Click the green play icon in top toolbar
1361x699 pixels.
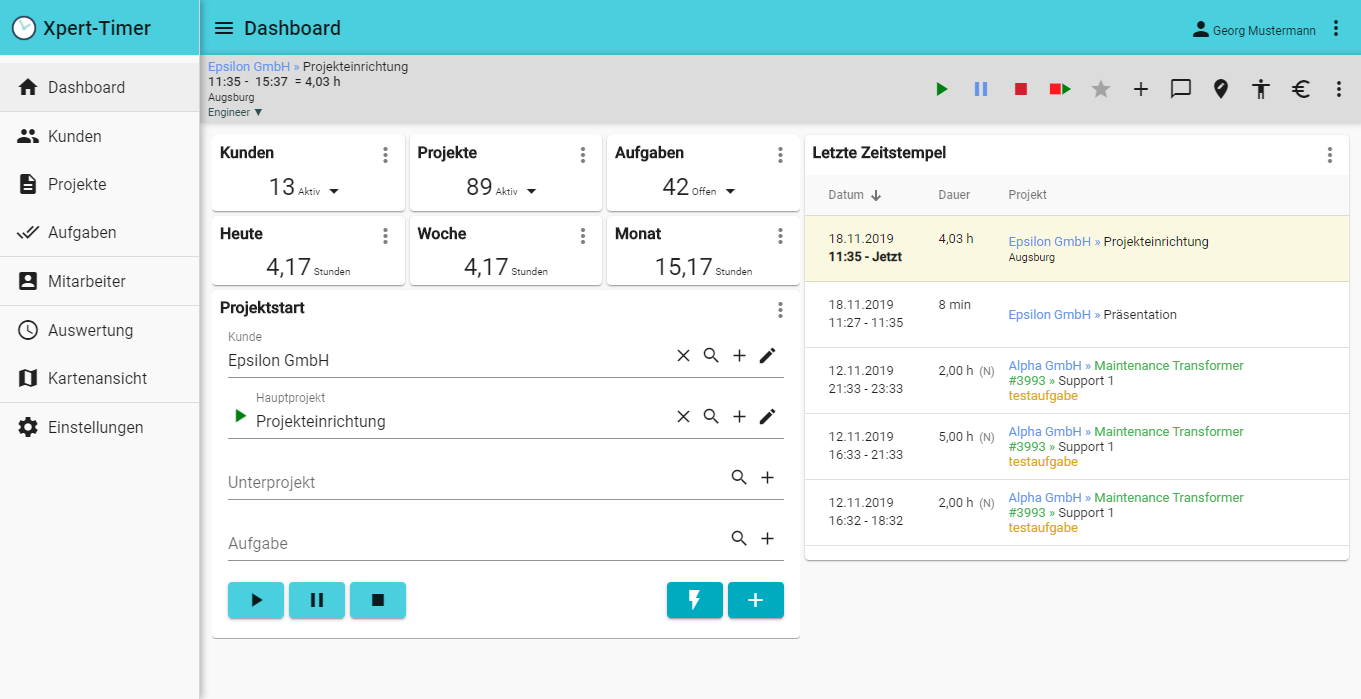[941, 89]
